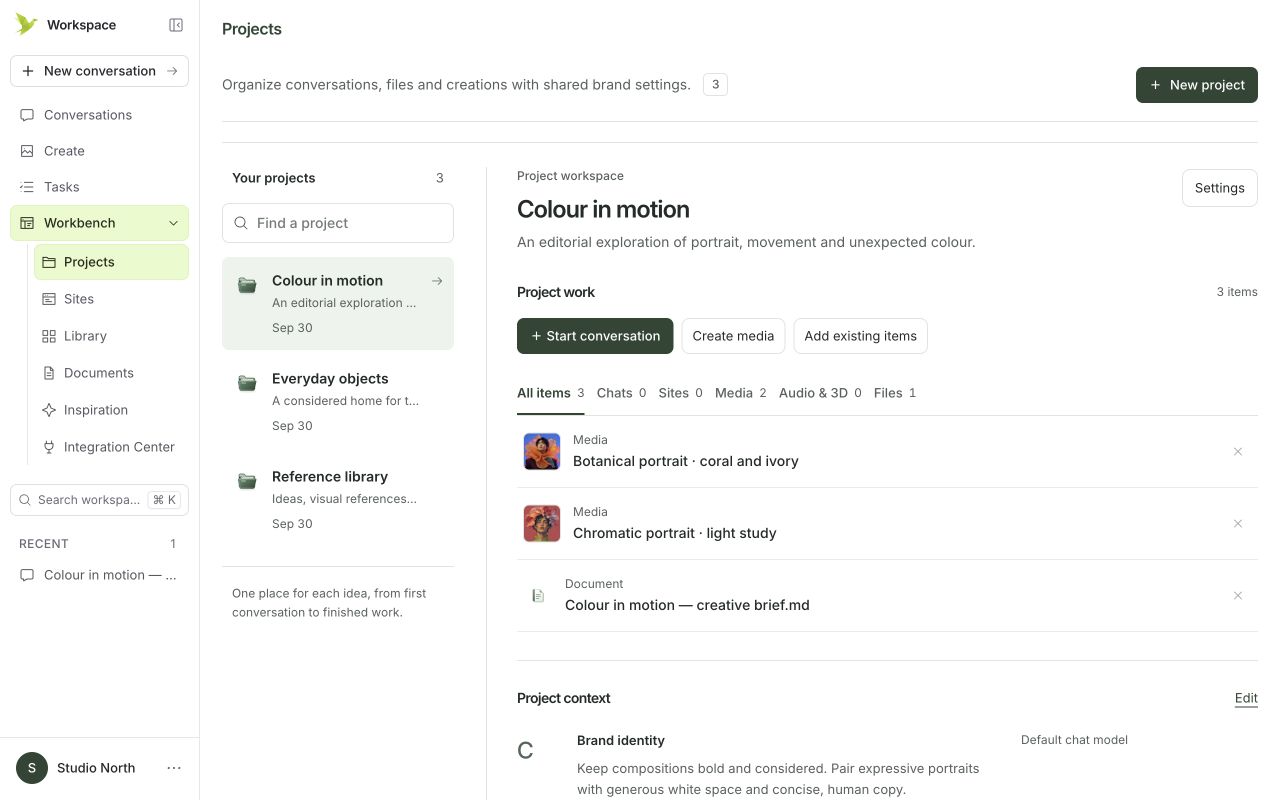The image size is (1280, 800).
Task: Click the Reference library folder icon
Action: click(x=247, y=481)
